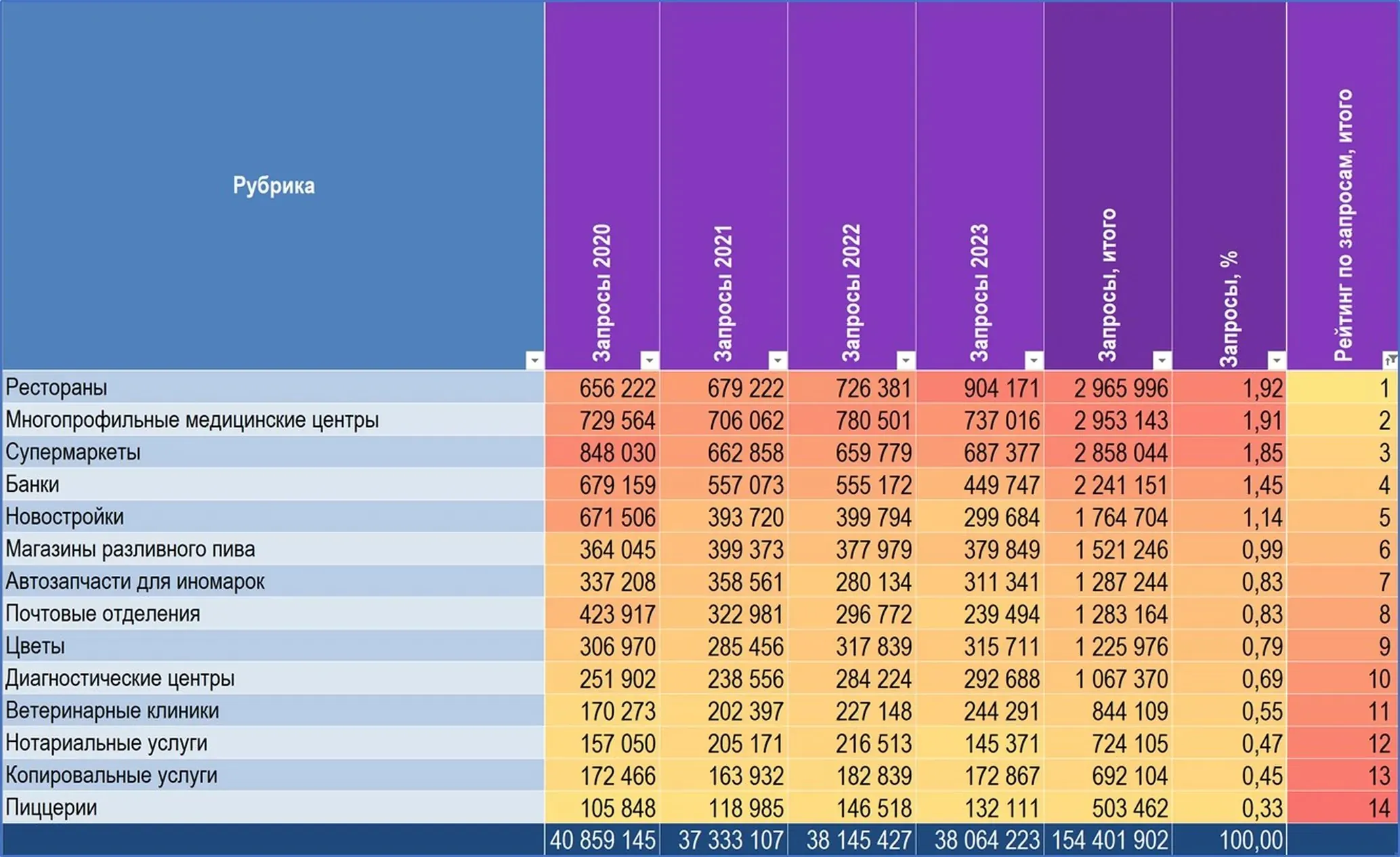Open the Запросы, итого filter dropdown
1400x857 pixels.
point(1162,360)
